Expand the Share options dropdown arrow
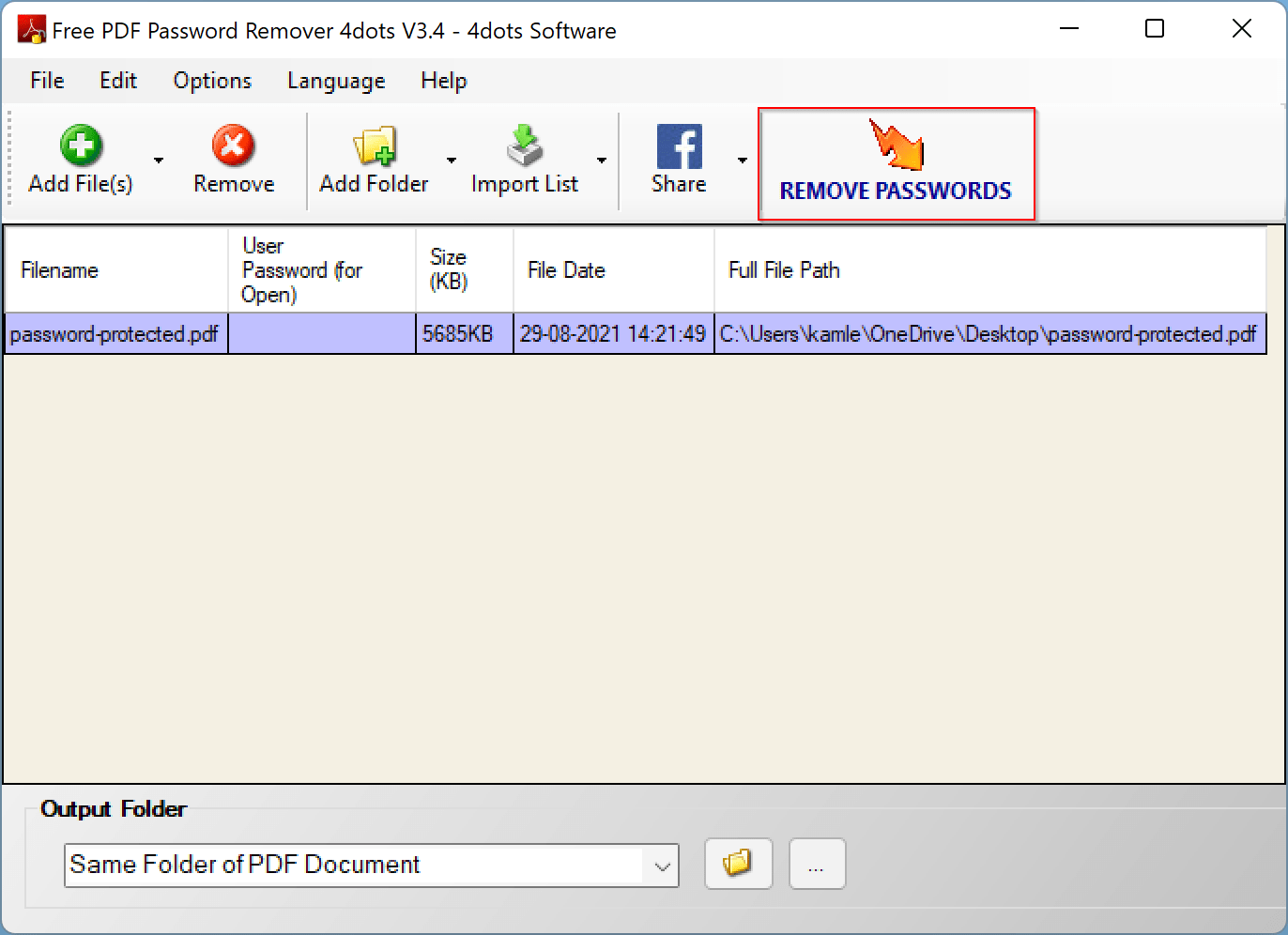The width and height of the screenshot is (1288, 935). click(x=741, y=161)
